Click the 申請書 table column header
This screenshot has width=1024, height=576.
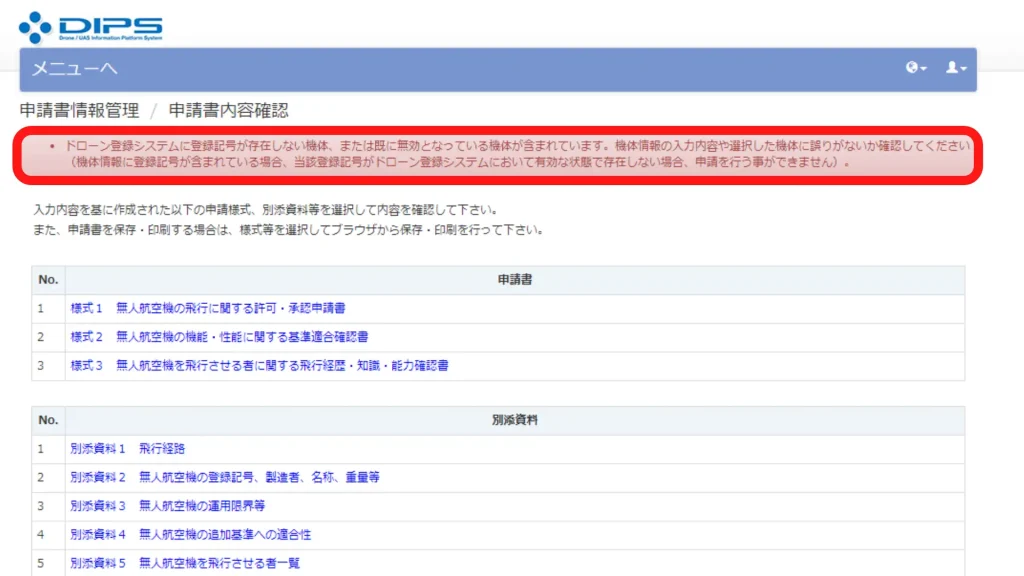click(514, 280)
